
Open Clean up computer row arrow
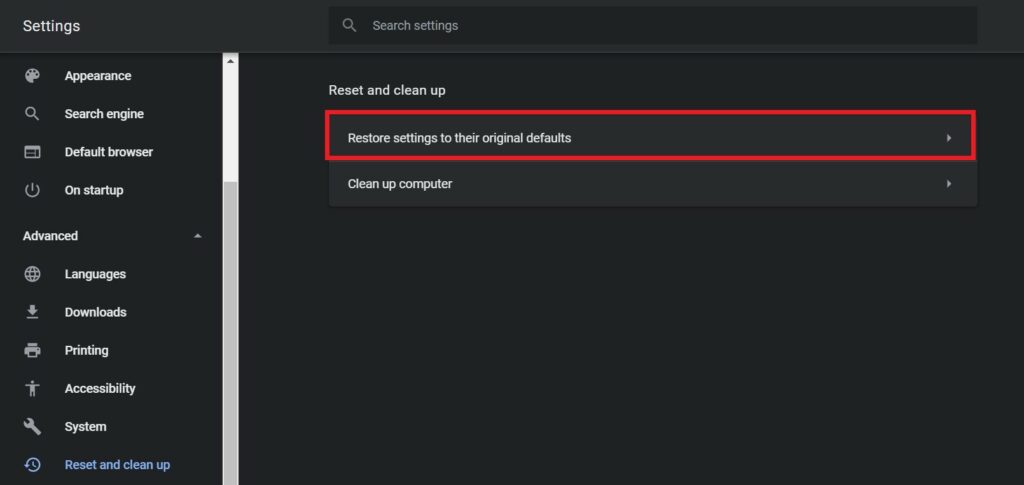point(949,183)
